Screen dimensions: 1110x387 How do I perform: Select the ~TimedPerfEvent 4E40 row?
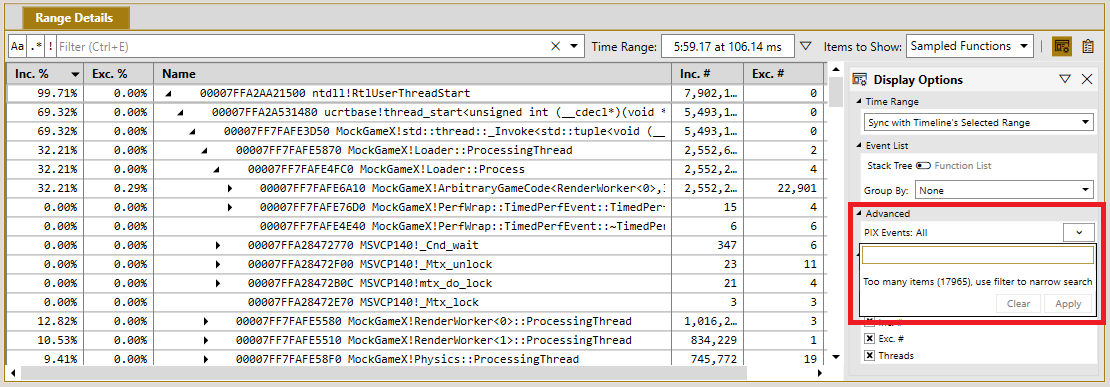pyautogui.click(x=415, y=226)
